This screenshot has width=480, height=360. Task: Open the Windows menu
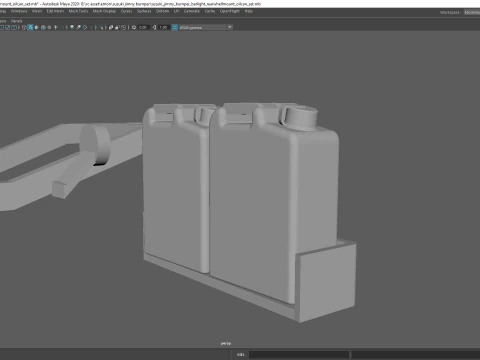tap(19, 11)
